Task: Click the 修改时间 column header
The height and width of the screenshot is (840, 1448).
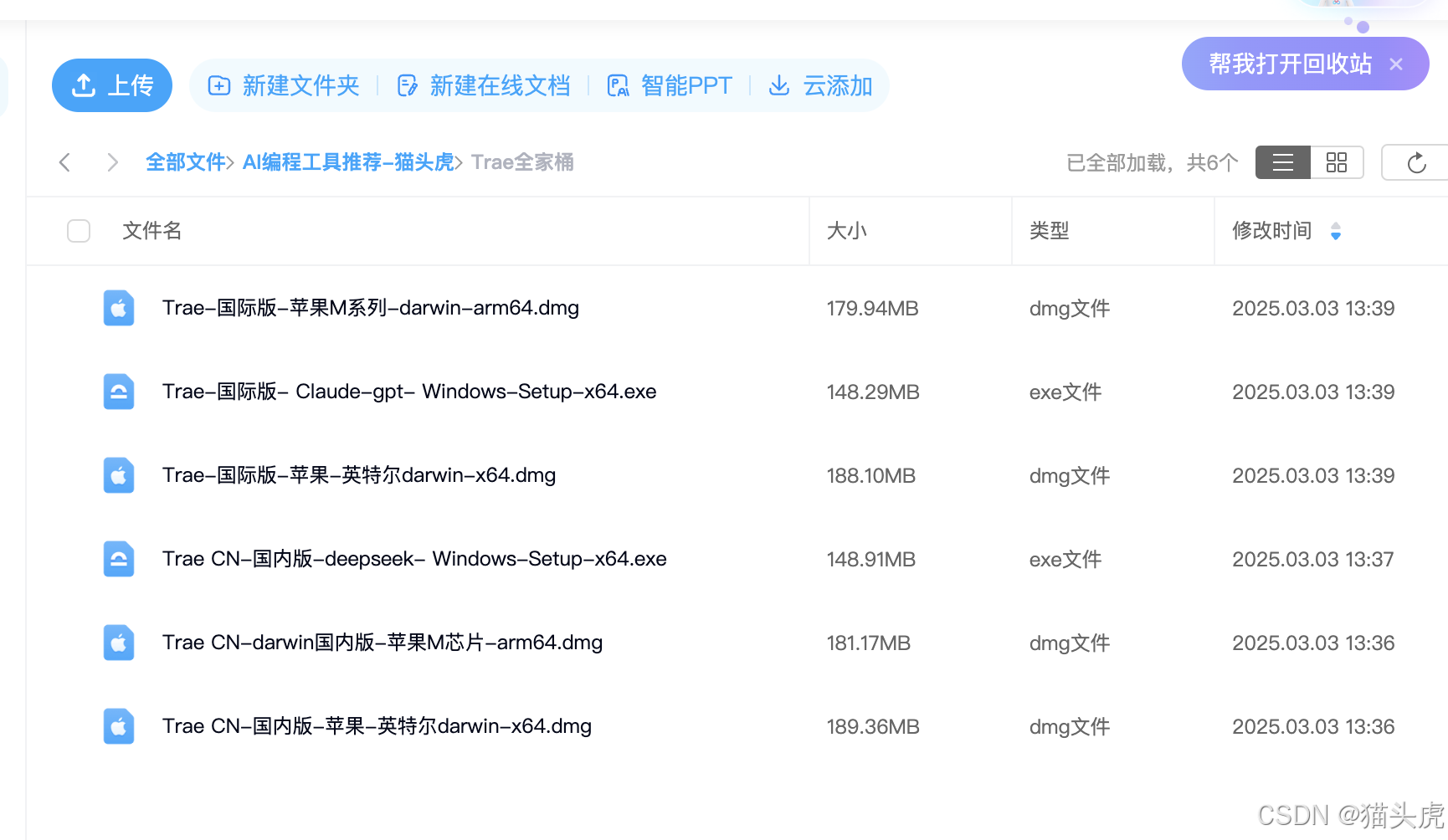Action: [x=1272, y=231]
